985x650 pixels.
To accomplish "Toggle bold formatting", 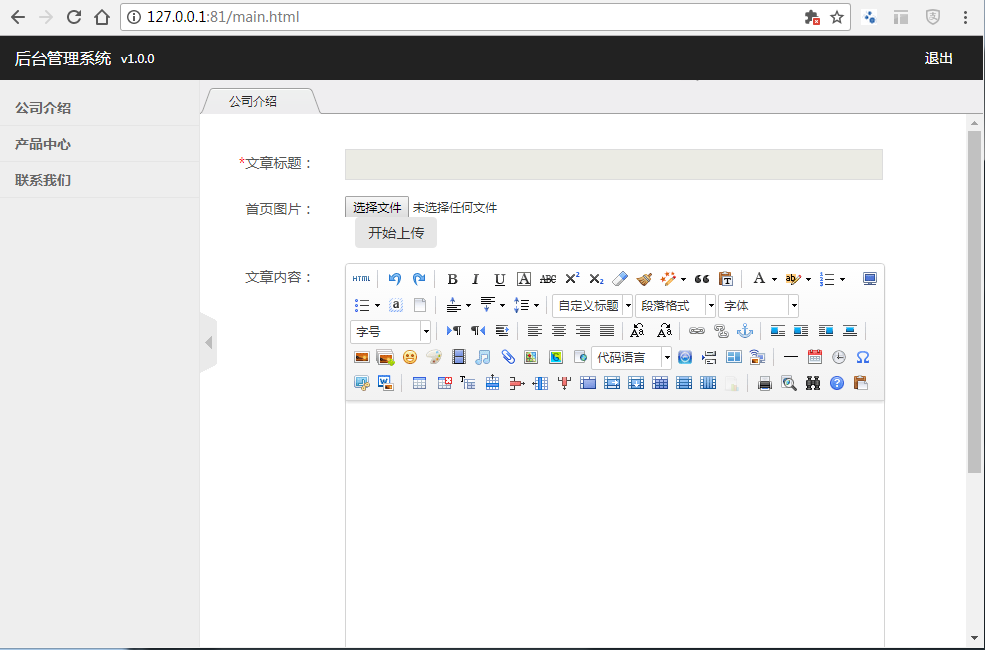I will coord(452,279).
